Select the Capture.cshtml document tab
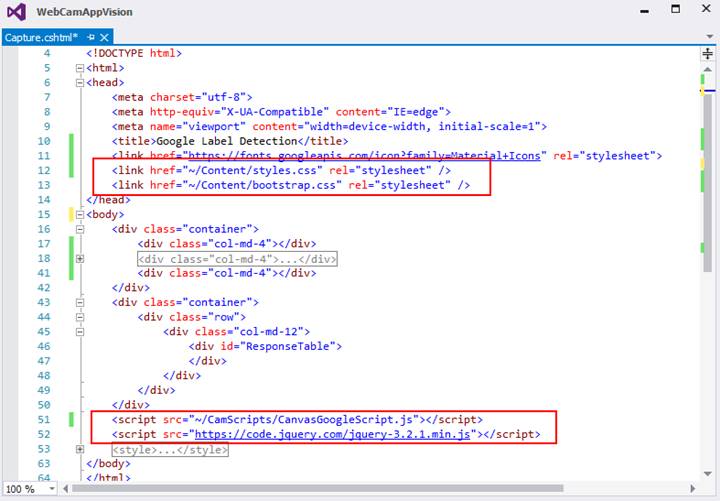This screenshot has height=501, width=720. [41, 37]
